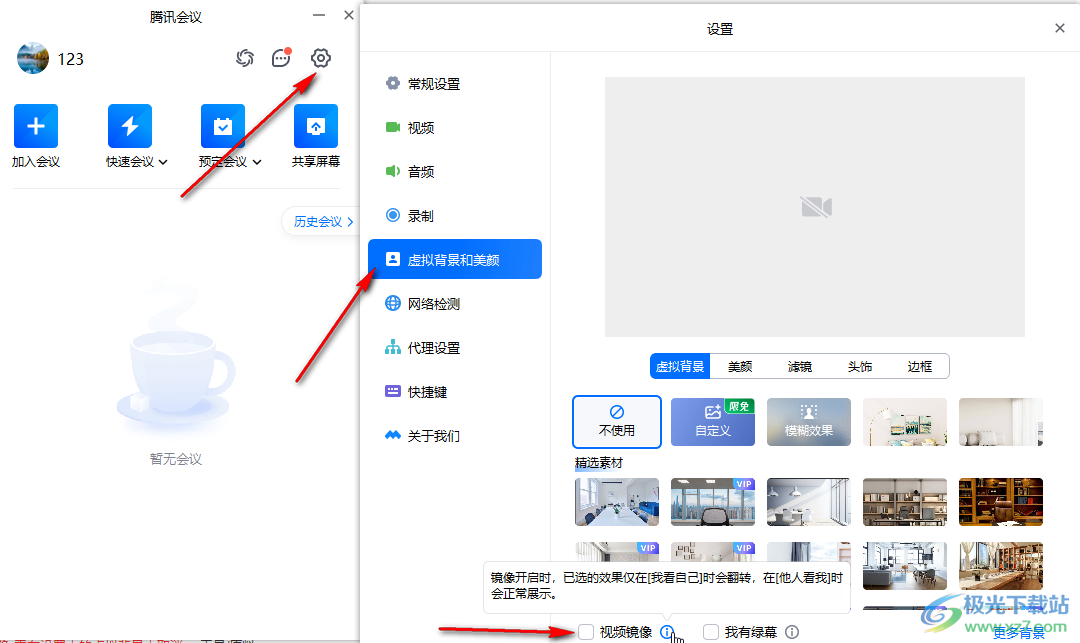
Task: Click the 视频镜像 info icon
Action: 667,632
